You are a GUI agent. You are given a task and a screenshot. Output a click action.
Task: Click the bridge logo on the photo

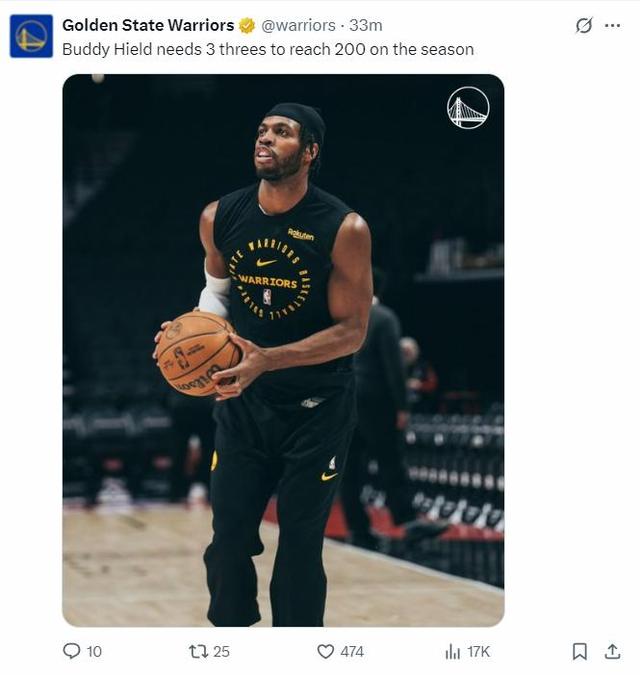(x=468, y=108)
